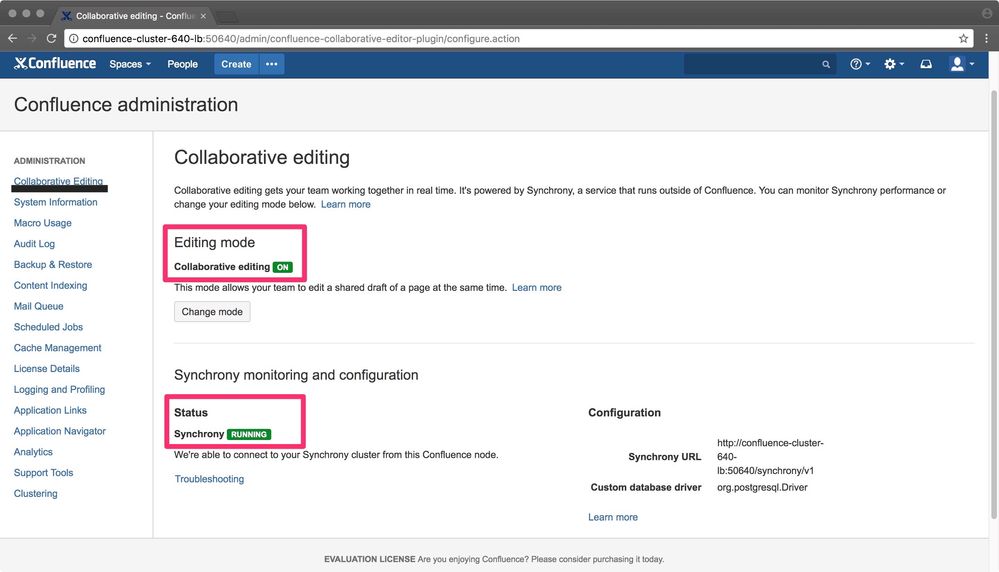The width and height of the screenshot is (999, 572).
Task: Open System Information in the sidebar
Action: (55, 202)
